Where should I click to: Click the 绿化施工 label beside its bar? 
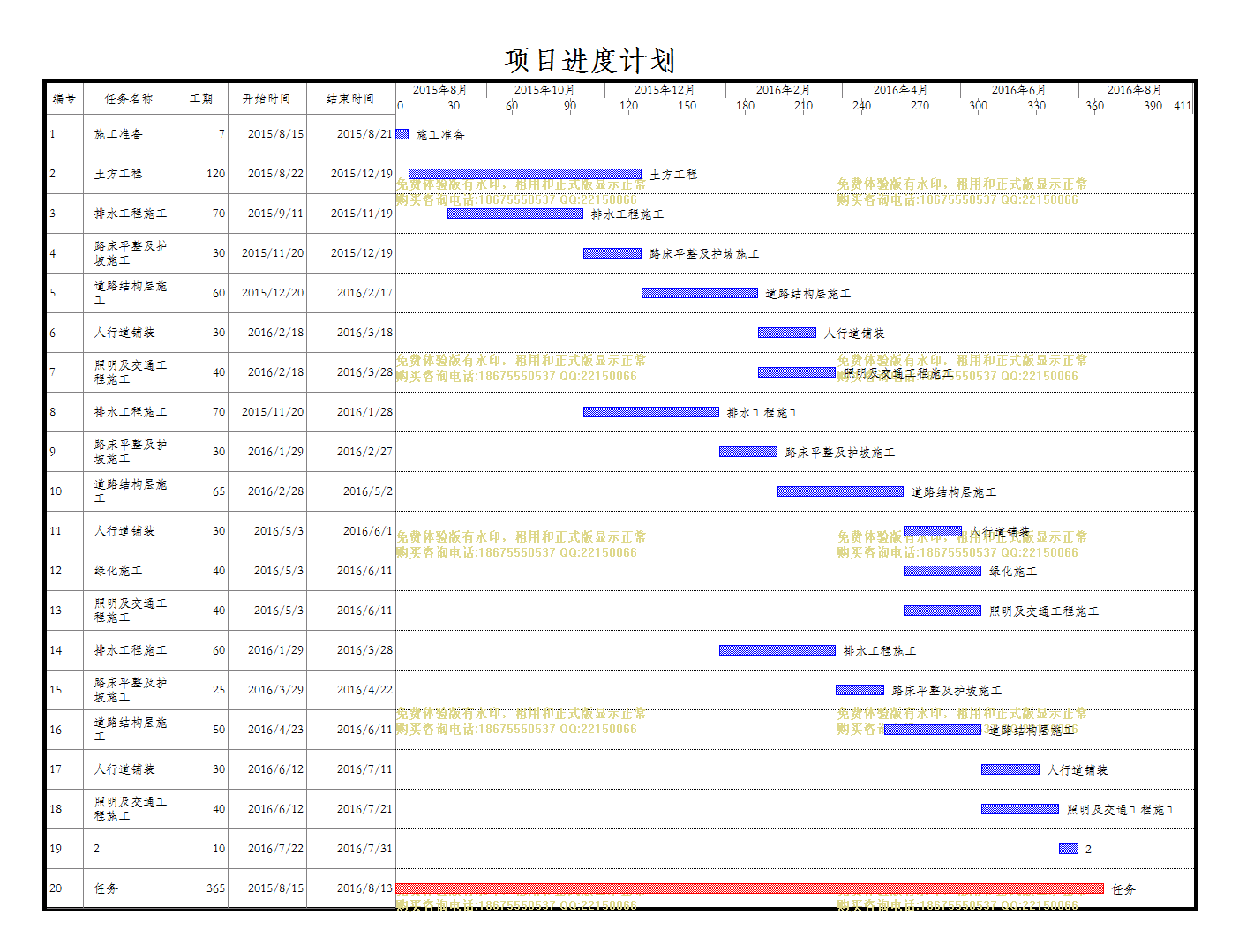pos(1013,572)
